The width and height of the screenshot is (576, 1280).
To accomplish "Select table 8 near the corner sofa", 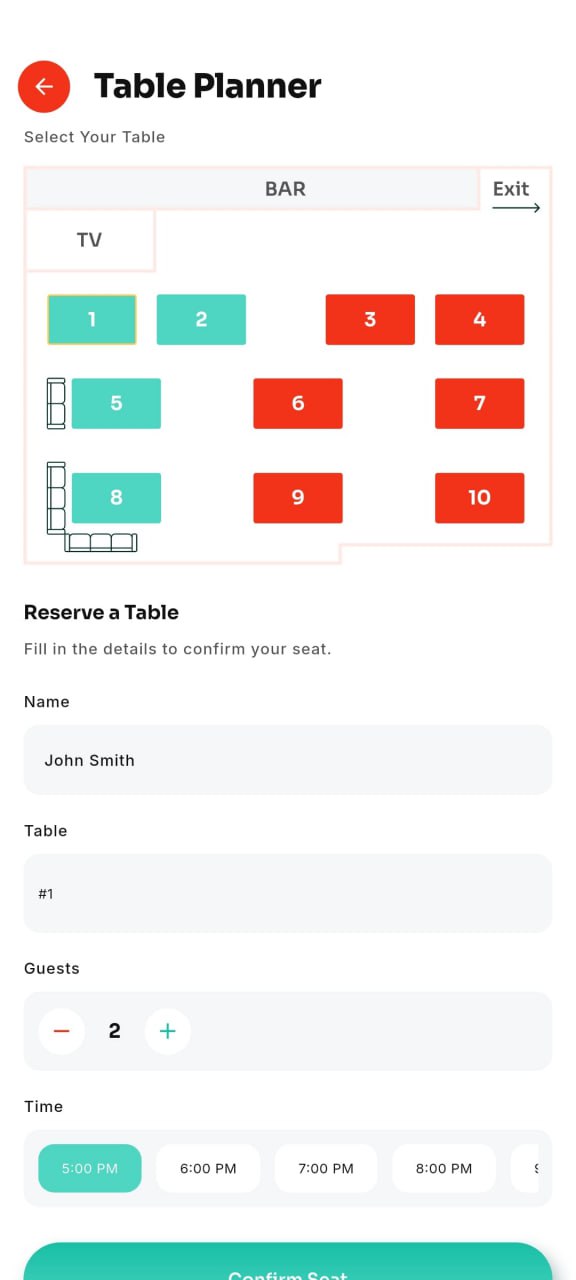I will coord(117,497).
